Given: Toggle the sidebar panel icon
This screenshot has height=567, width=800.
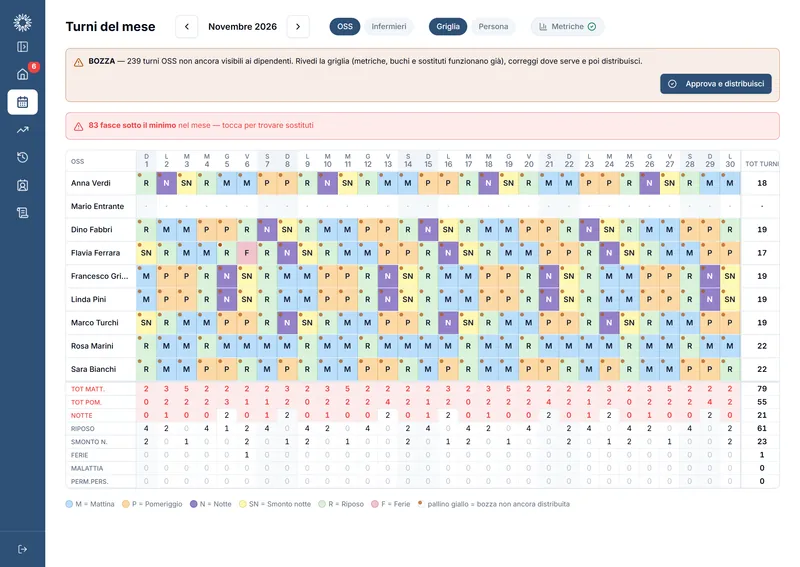Looking at the screenshot, I should click(22, 47).
